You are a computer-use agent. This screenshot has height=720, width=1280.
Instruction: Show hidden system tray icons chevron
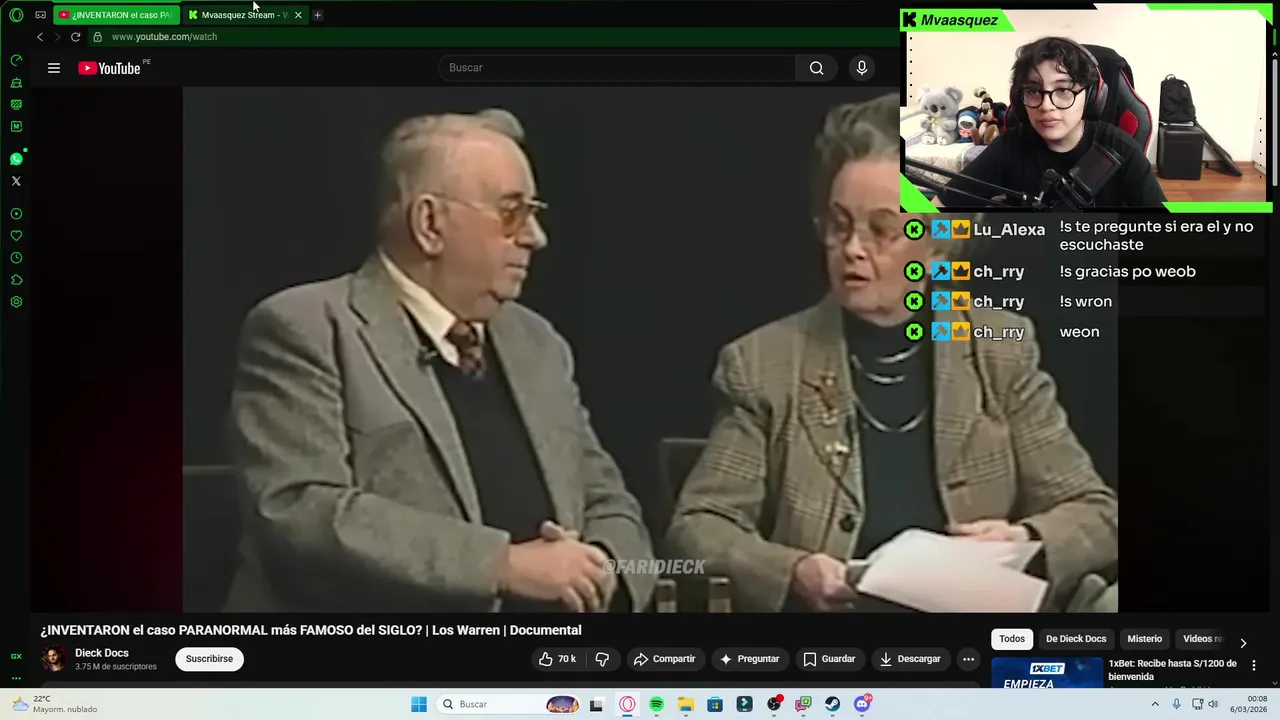click(x=1155, y=704)
